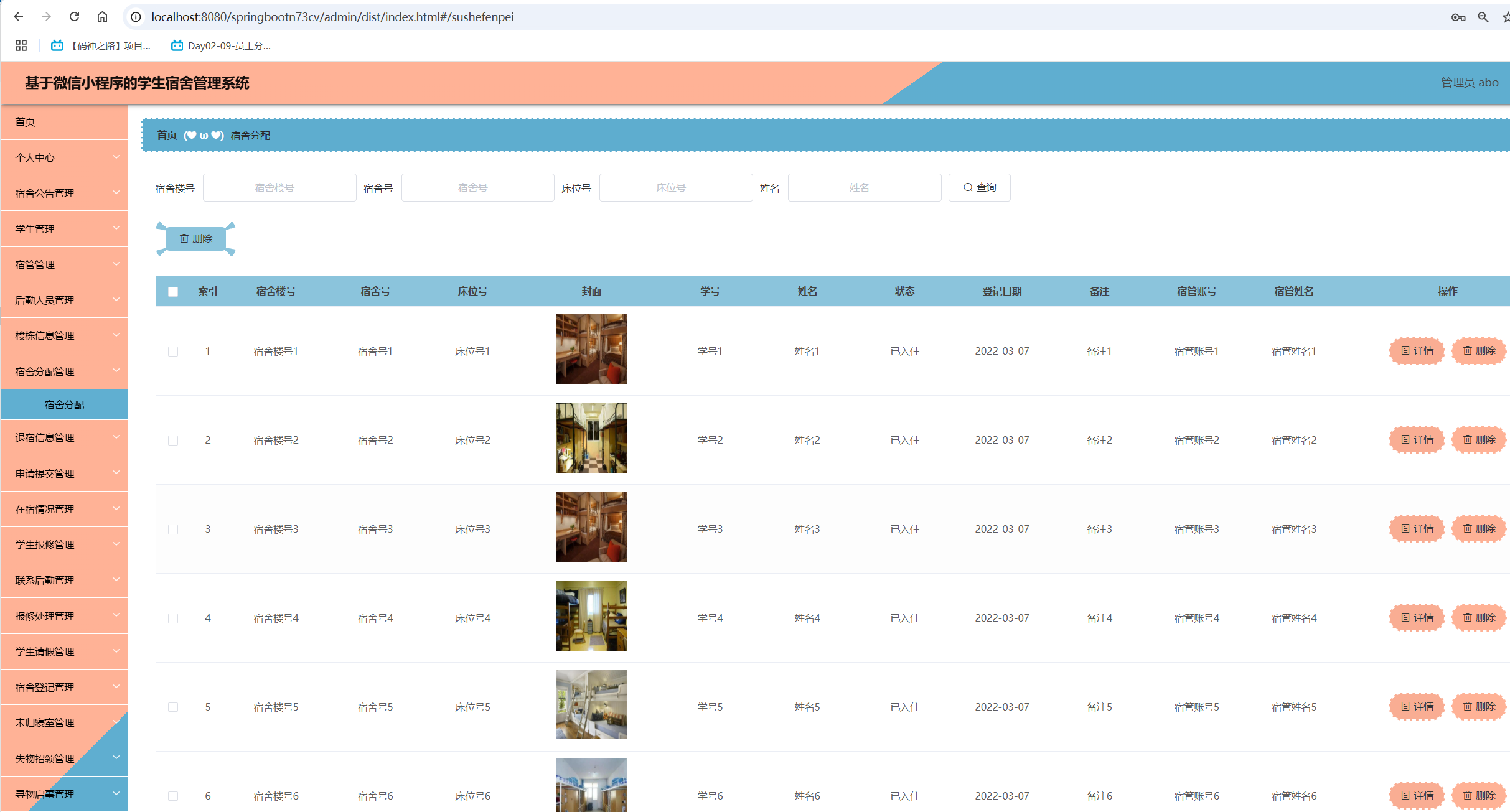Check the checkbox for row index 1
The height and width of the screenshot is (812, 1510).
coord(173,352)
